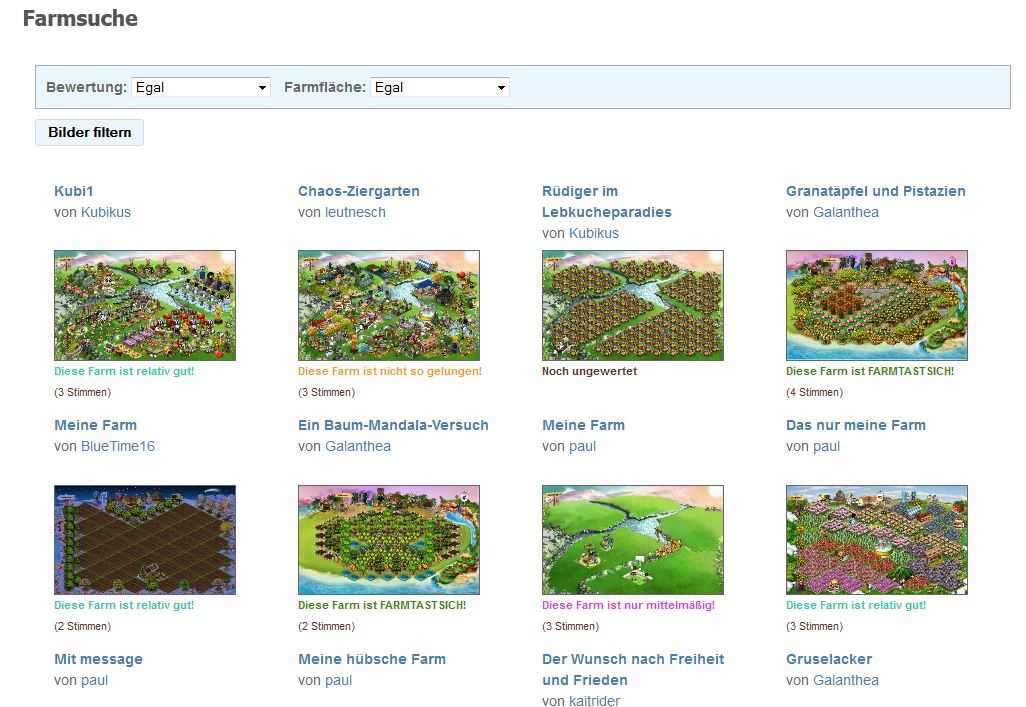Visit author kaitrider's profile
1026x707 pixels.
point(594,700)
